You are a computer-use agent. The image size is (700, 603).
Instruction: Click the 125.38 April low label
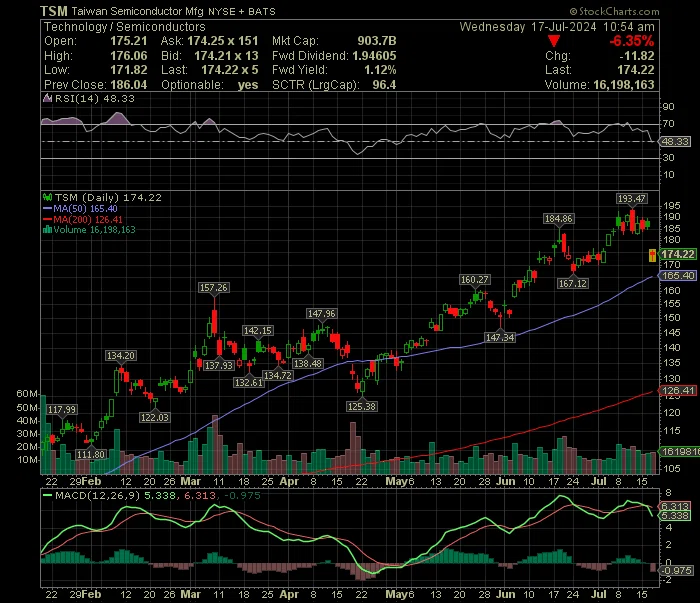(x=362, y=407)
